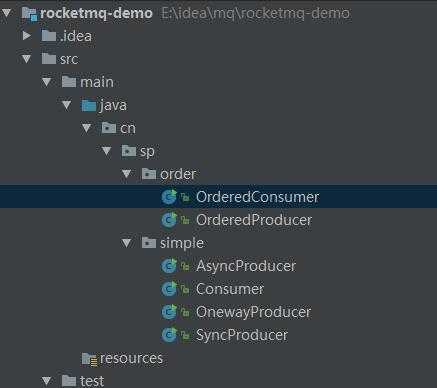Click OrderedProducer's green access modifier icon
Viewport: 437px width, 388px height.
[x=185, y=220]
